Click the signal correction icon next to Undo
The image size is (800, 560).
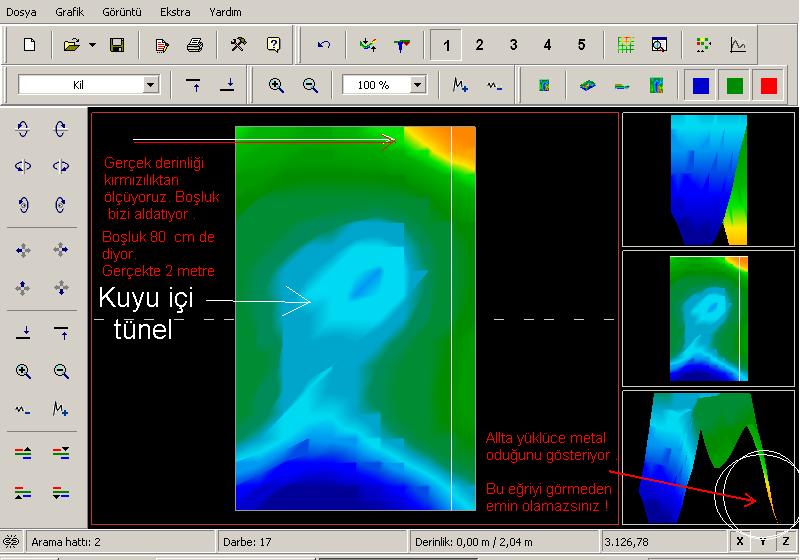[x=368, y=45]
